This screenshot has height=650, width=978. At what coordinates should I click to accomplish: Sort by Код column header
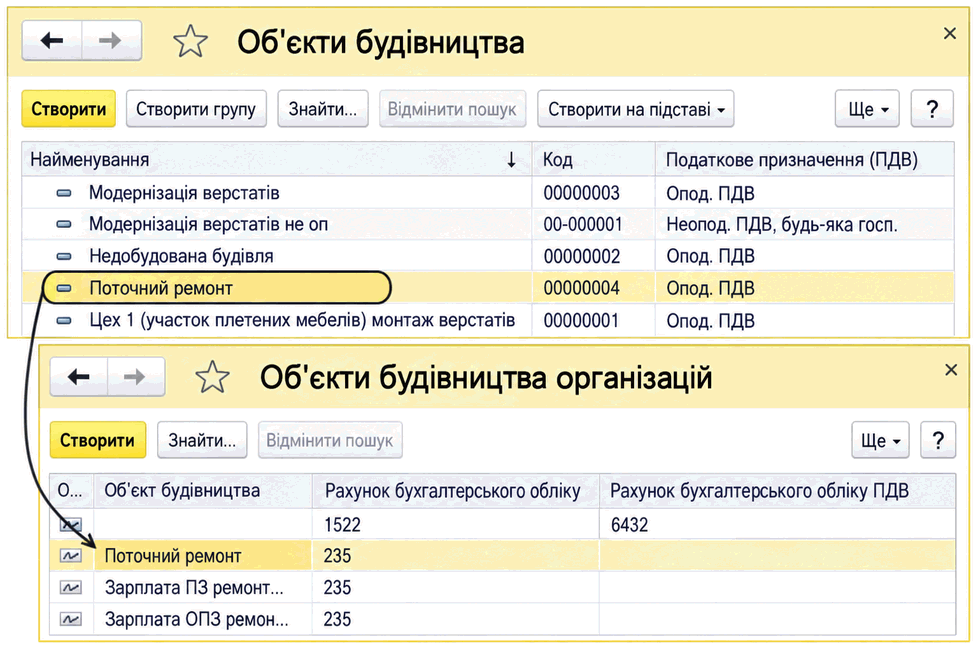click(x=593, y=160)
